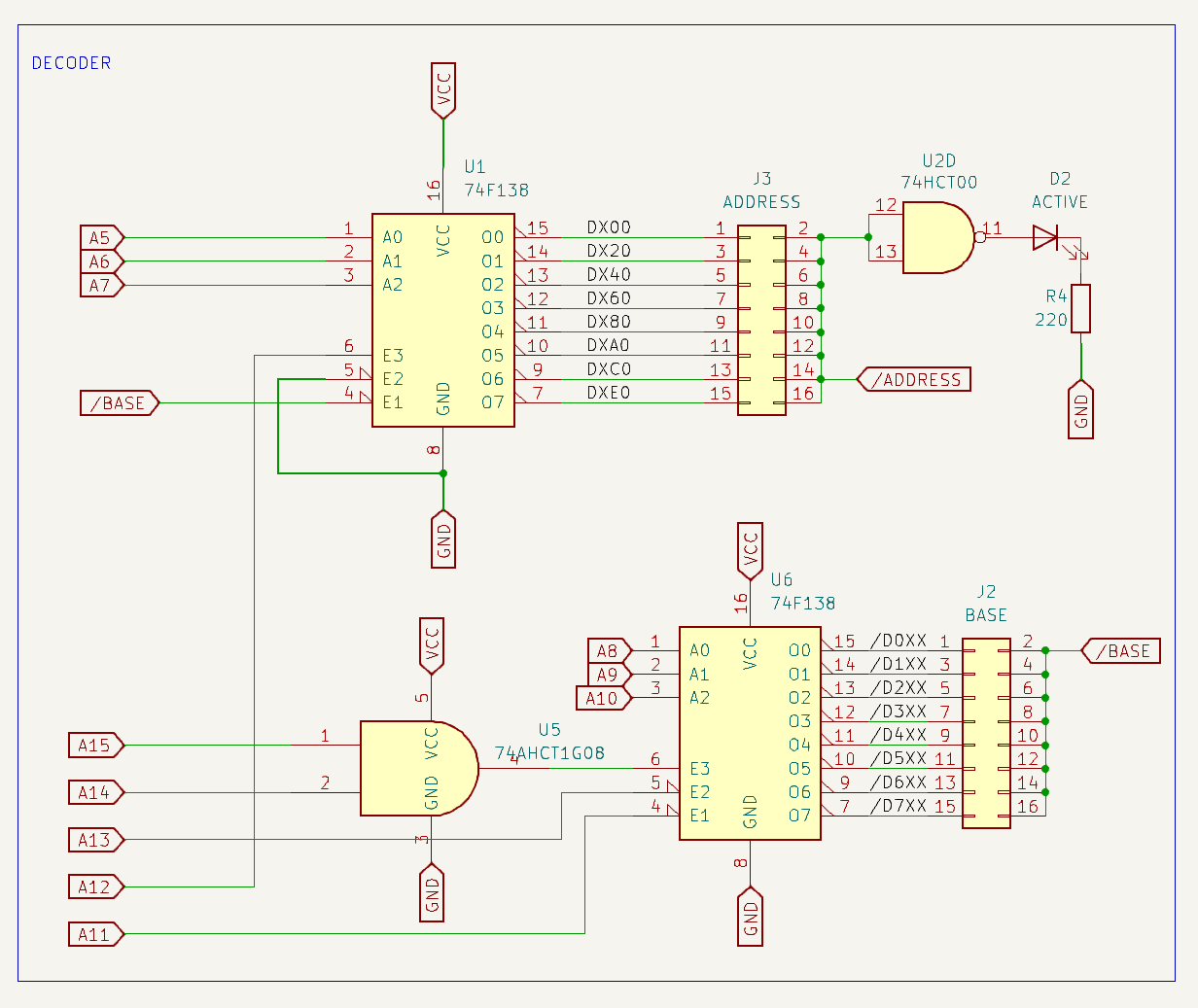Click the A10 input label near U6
The width and height of the screenshot is (1198, 1008).
pyautogui.click(x=603, y=698)
